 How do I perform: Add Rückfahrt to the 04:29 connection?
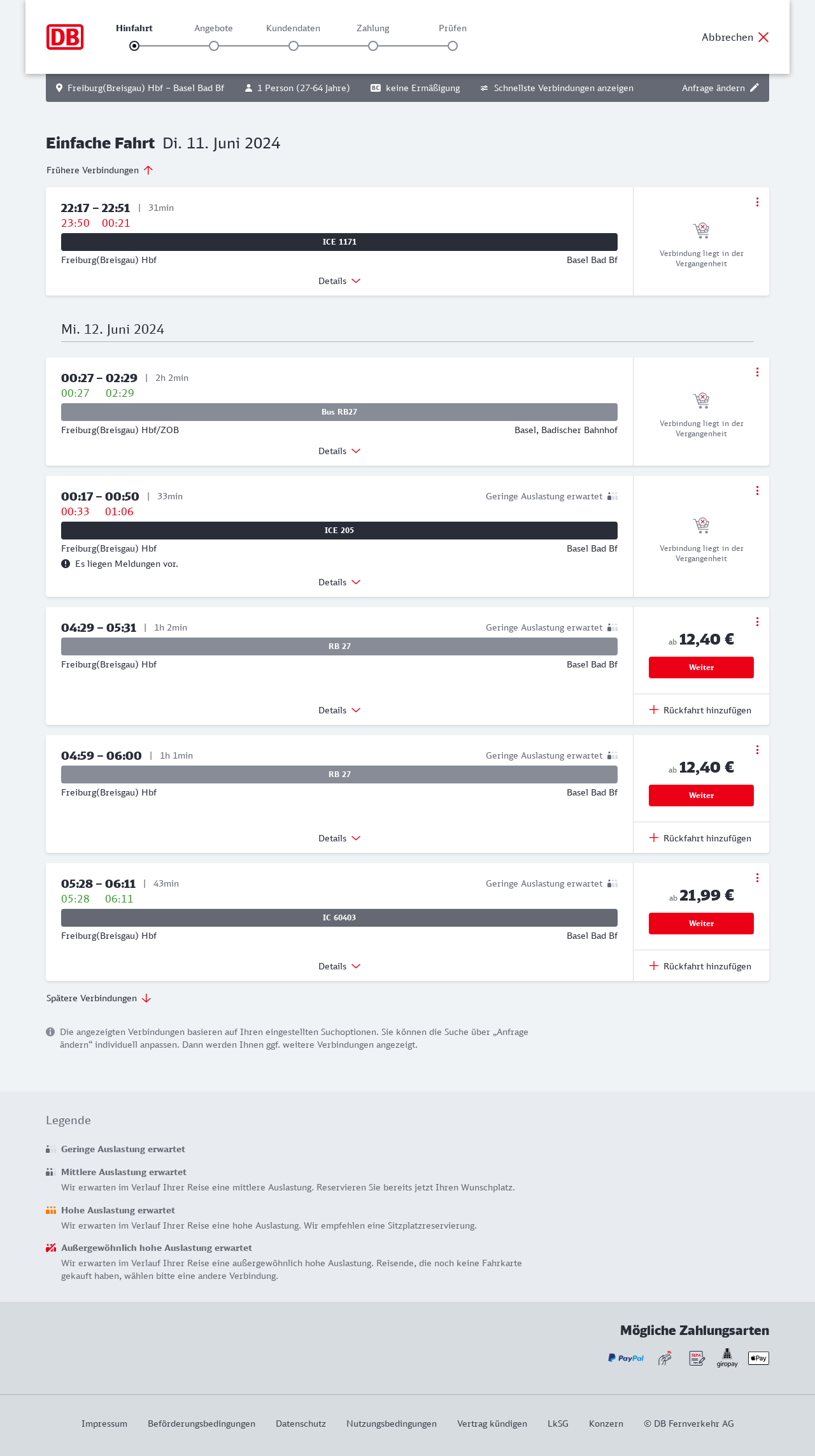[x=700, y=710]
